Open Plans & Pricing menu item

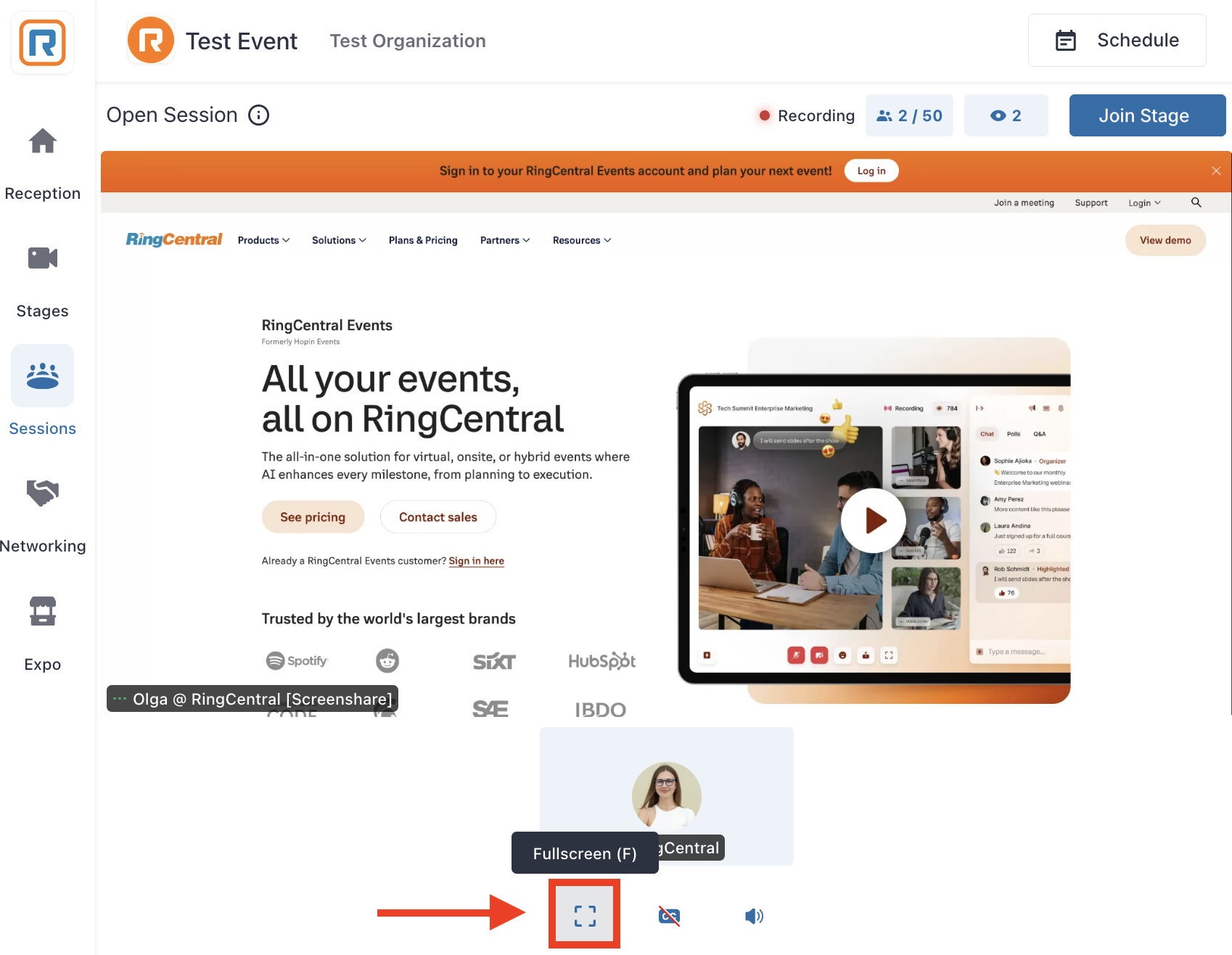click(423, 240)
